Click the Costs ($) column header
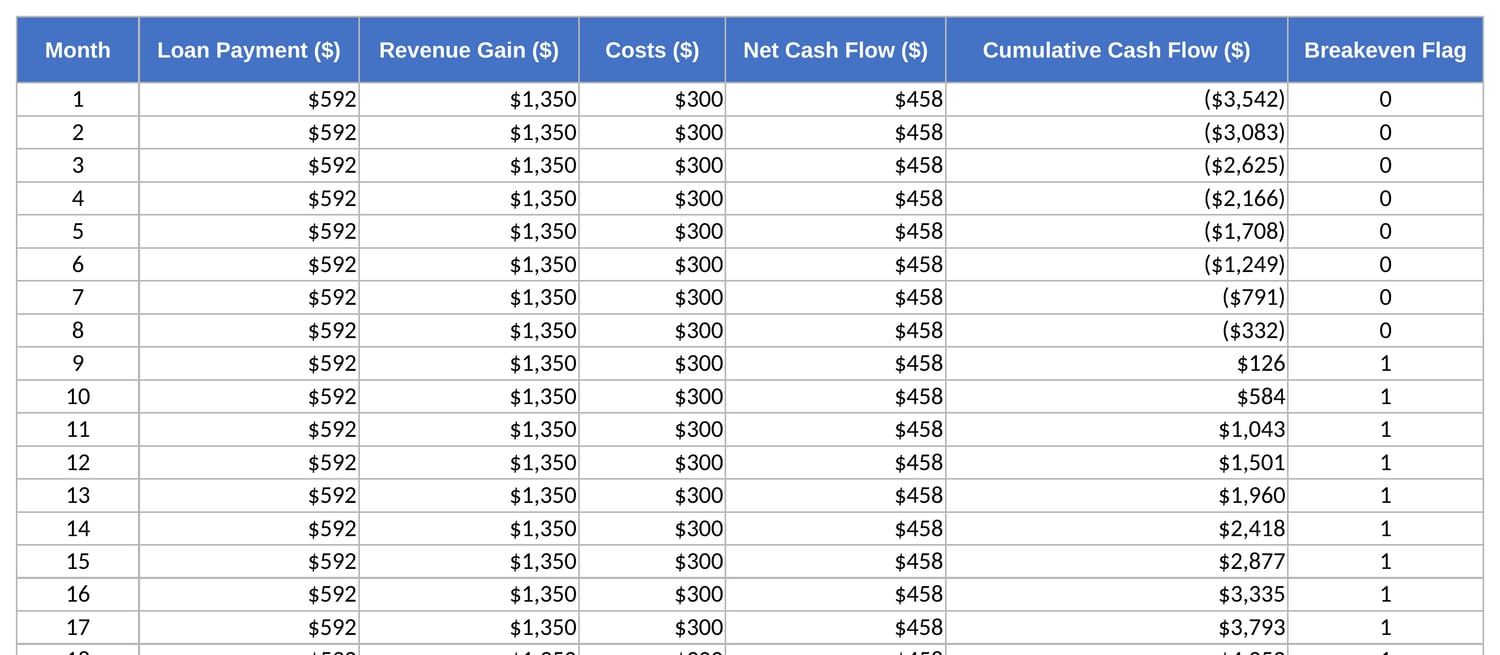The image size is (1500, 655). [652, 50]
